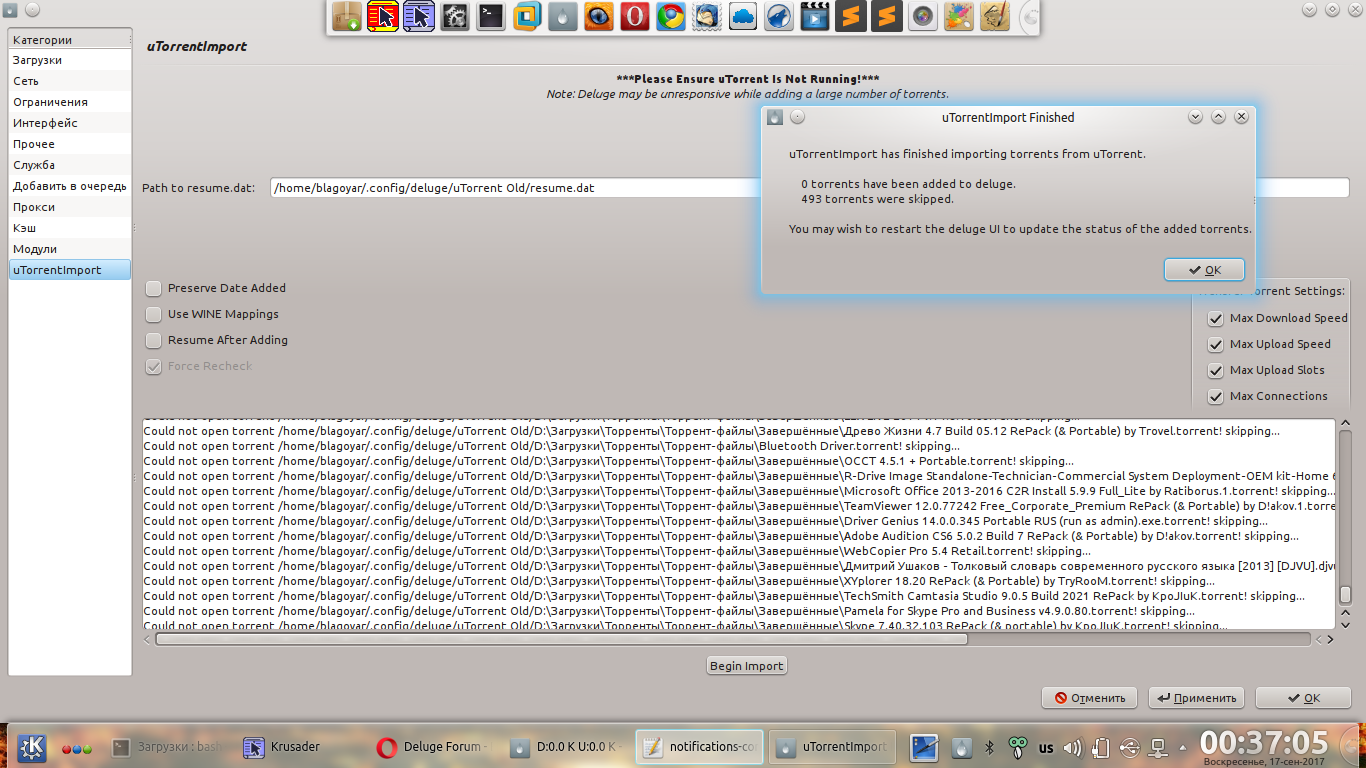Viewport: 1366px width, 768px height.
Task: Open the Модули category
Action: click(x=70, y=249)
